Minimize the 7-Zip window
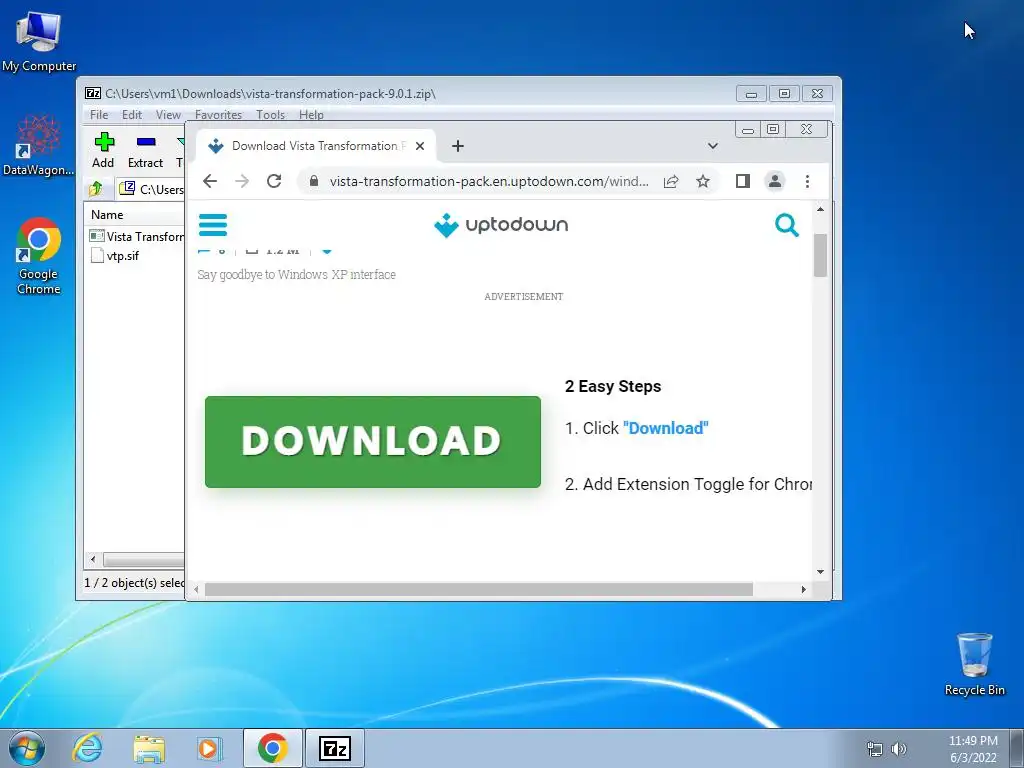The width and height of the screenshot is (1024, 768). (x=751, y=94)
